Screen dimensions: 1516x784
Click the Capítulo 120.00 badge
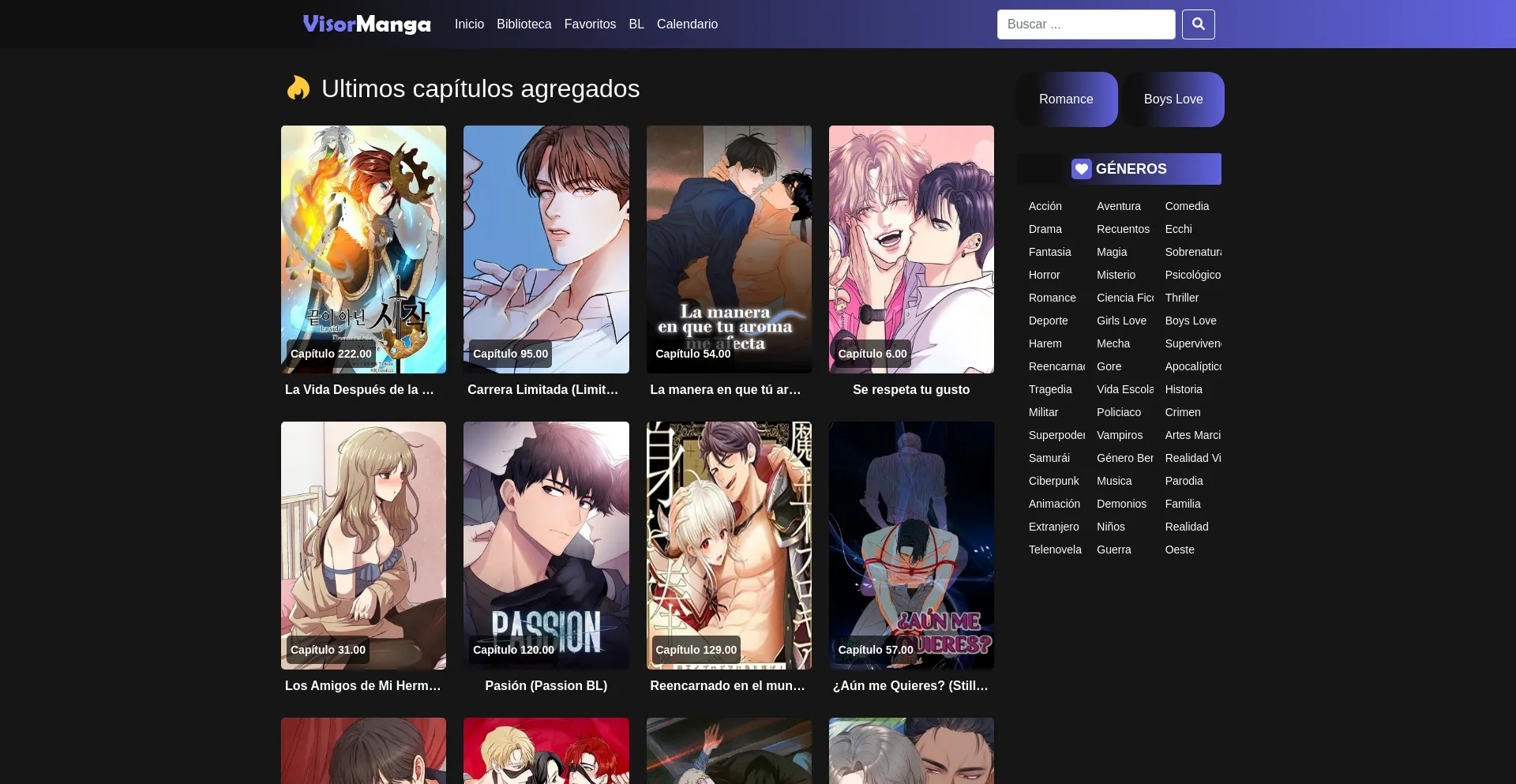coord(513,650)
